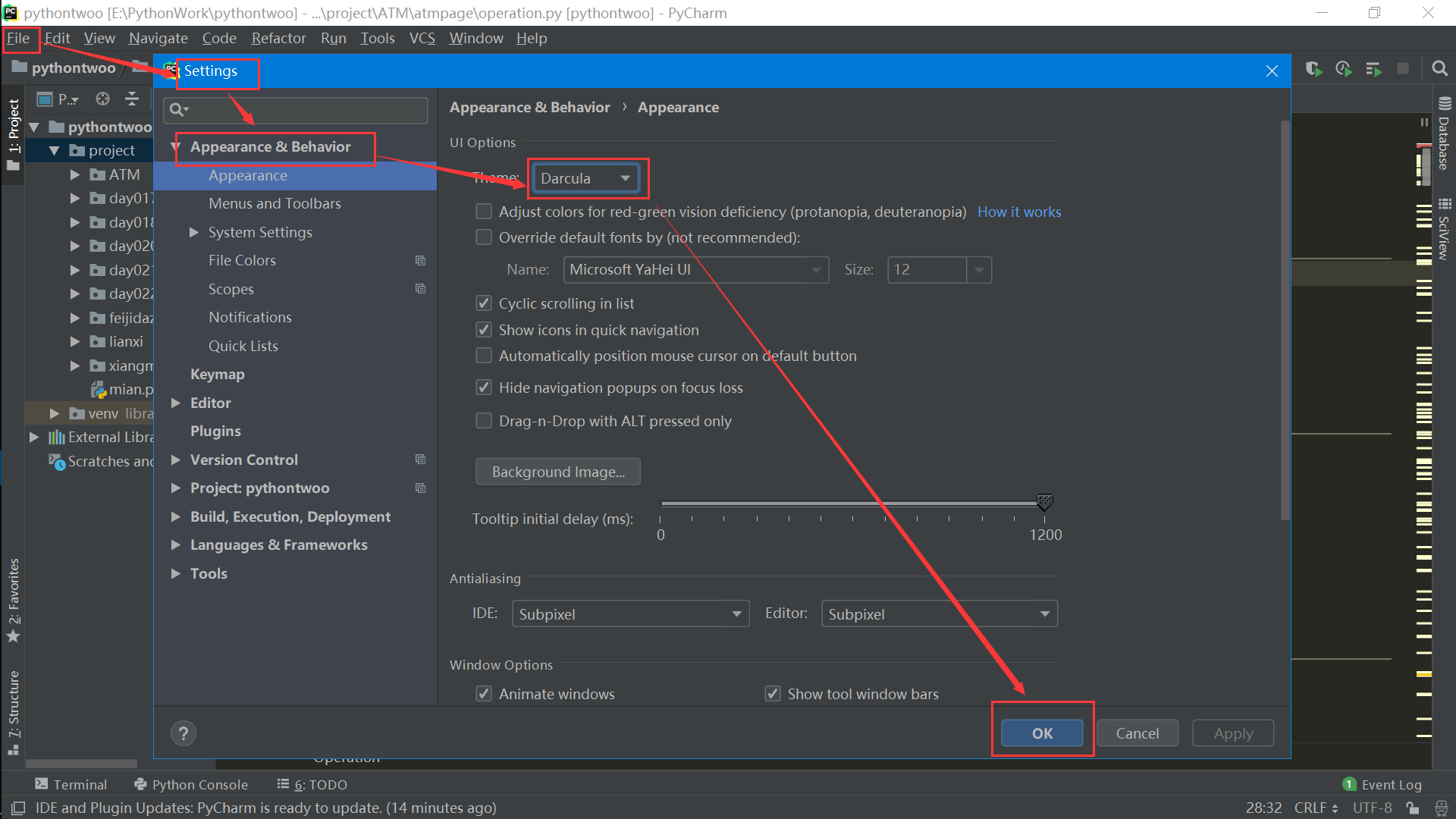The image size is (1456, 819).
Task: Click the copy icon beside File Colors
Action: point(420,260)
